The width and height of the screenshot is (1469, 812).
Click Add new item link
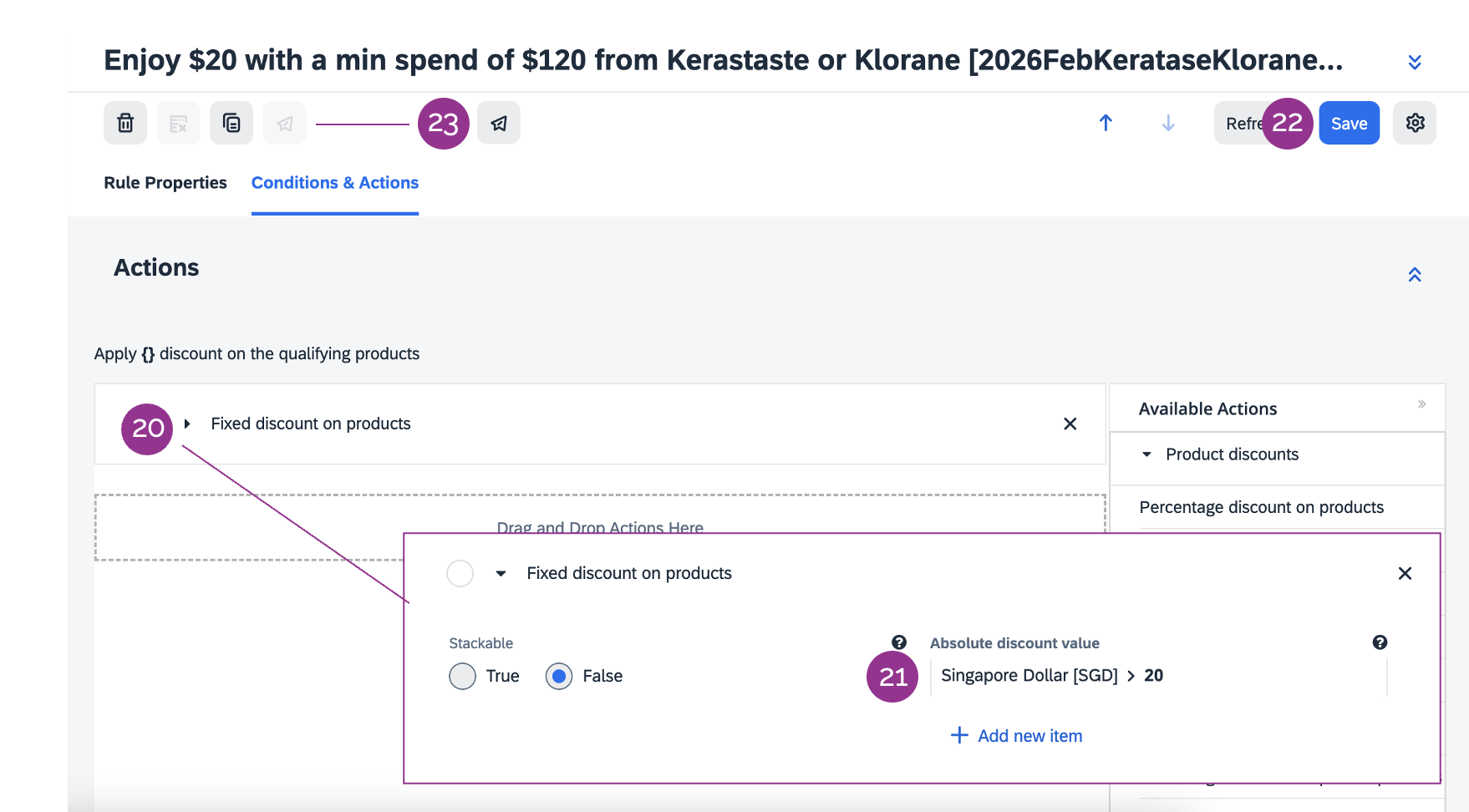pos(1017,736)
